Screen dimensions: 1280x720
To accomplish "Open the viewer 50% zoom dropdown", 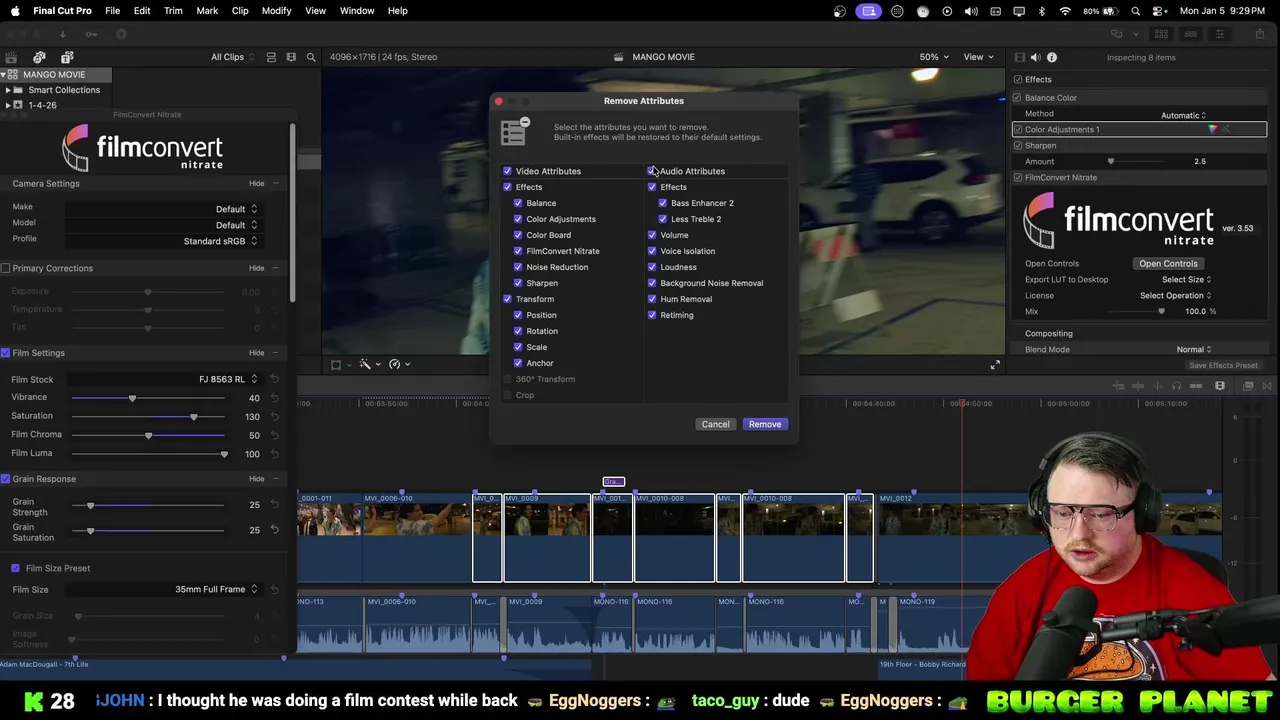I will tap(934, 57).
